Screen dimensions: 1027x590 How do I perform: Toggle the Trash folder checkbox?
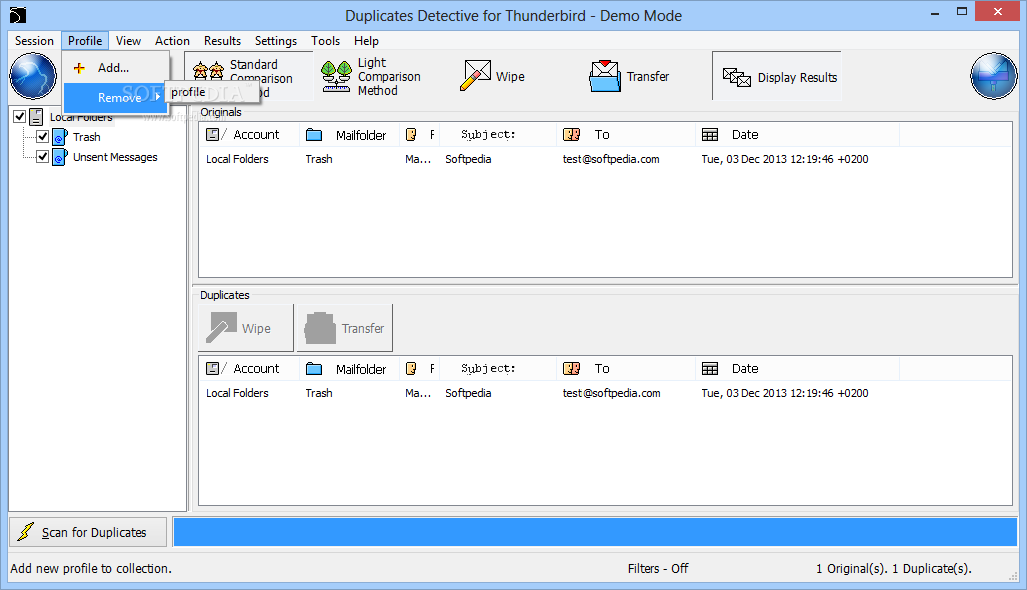(x=43, y=137)
